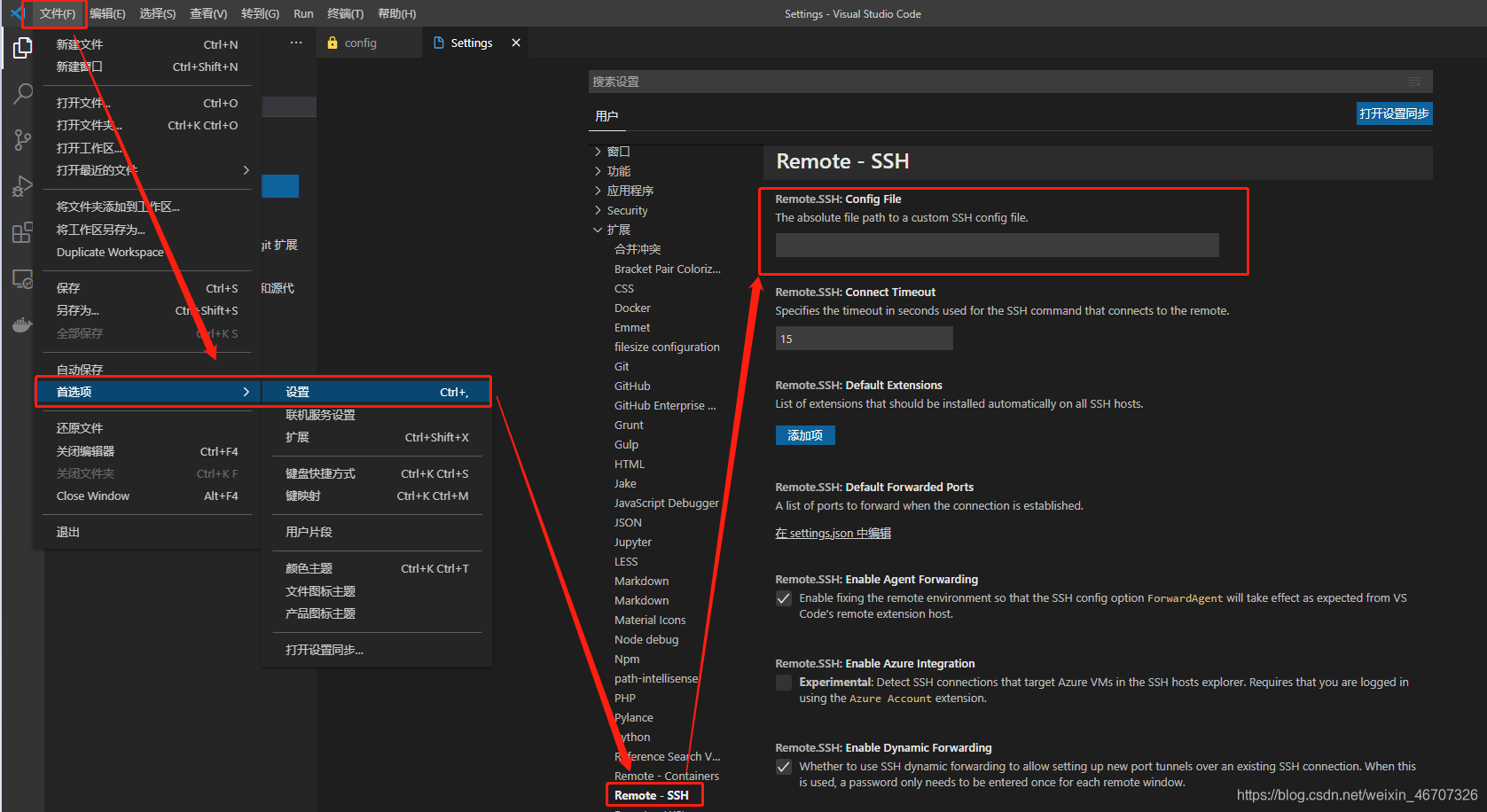This screenshot has width=1487, height=812.
Task: Select Duplicate Workspace from the File menu
Action: coord(147,252)
